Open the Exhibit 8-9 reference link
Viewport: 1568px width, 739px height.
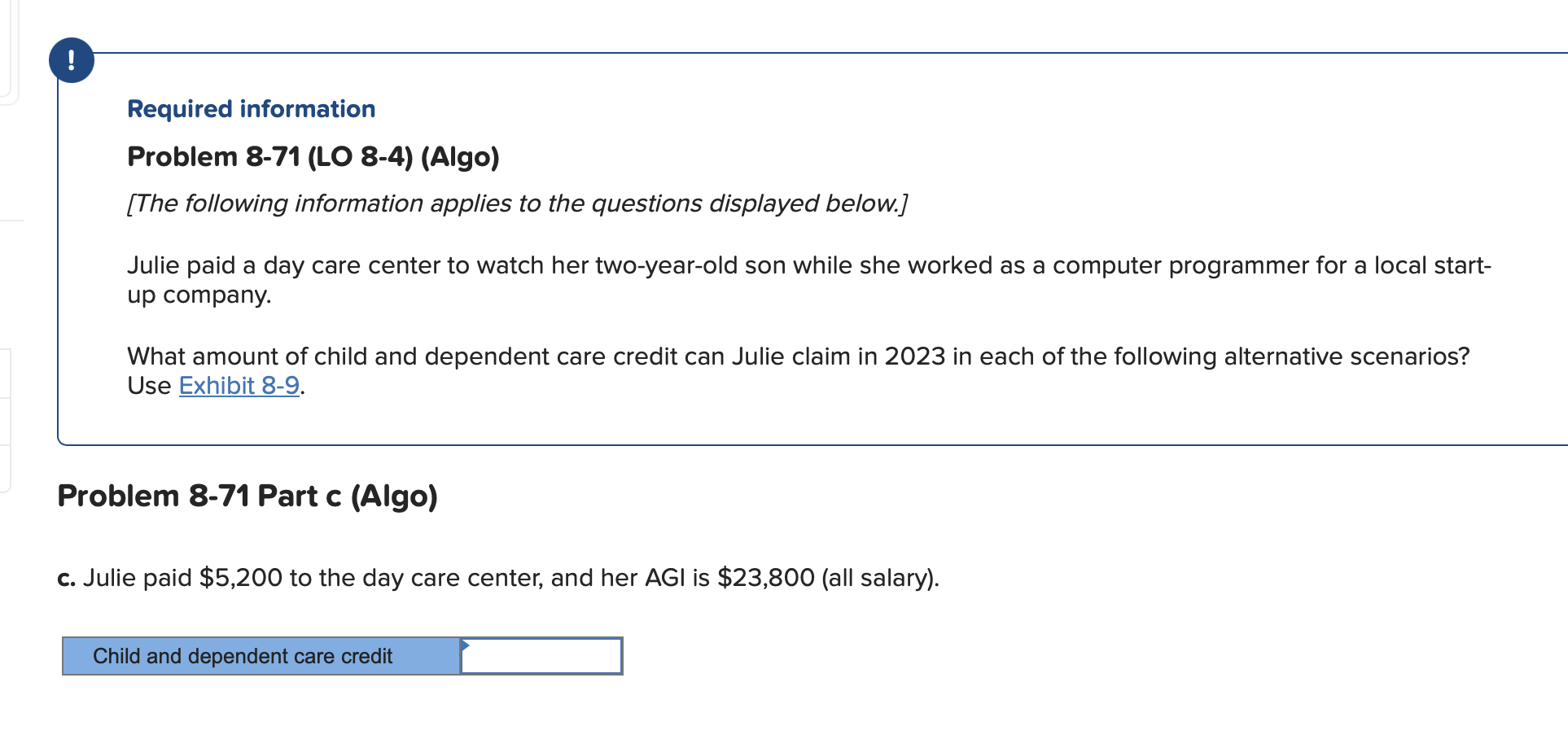coord(239,385)
